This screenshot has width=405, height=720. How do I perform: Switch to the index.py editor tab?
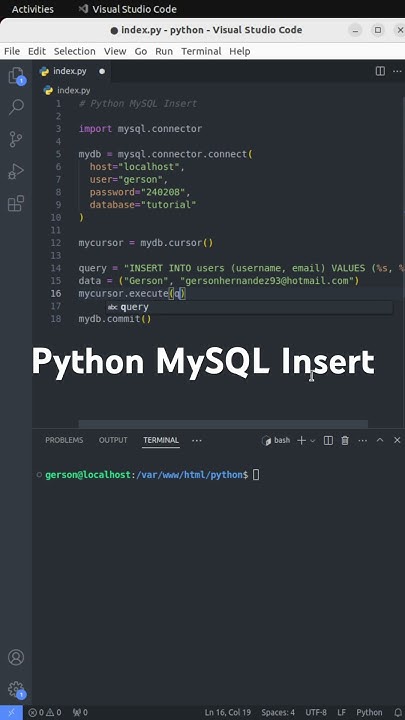72,71
